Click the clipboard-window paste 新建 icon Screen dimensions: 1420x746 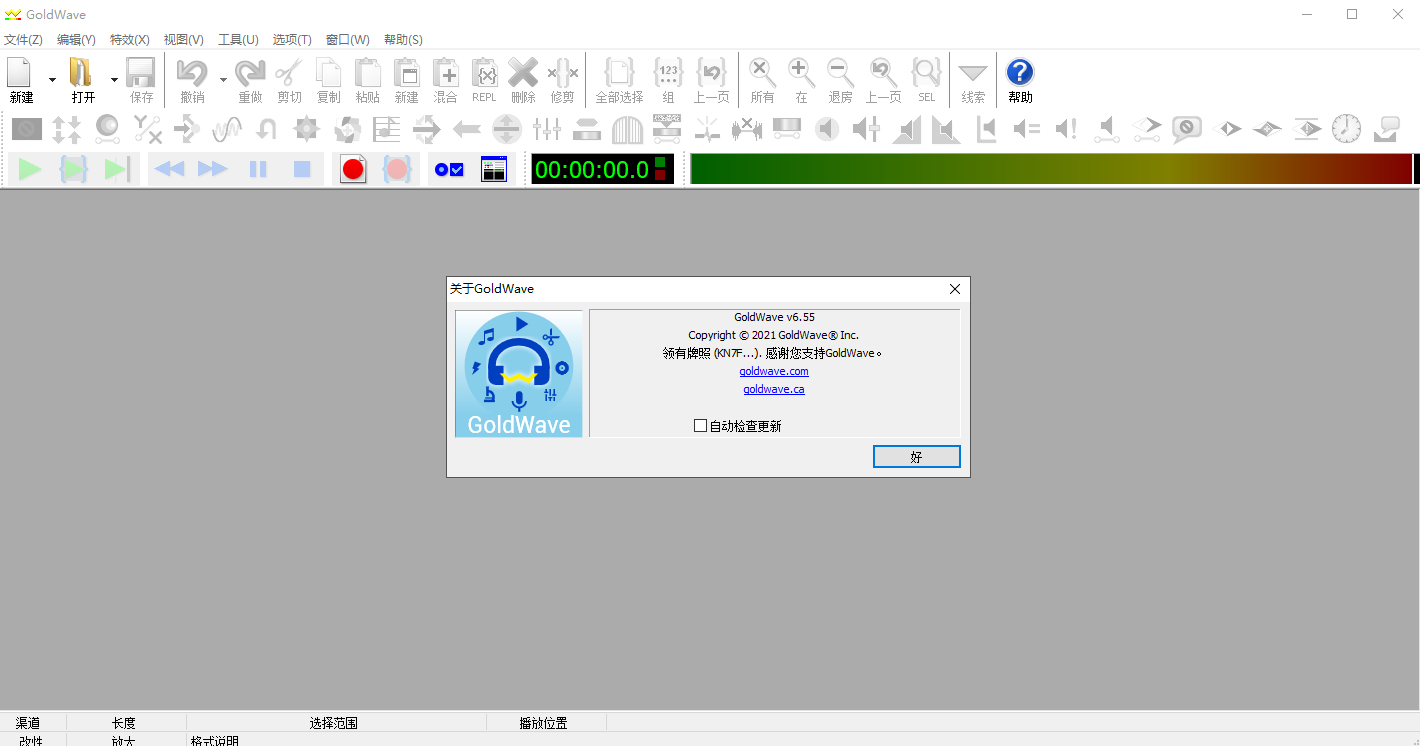pyautogui.click(x=406, y=72)
